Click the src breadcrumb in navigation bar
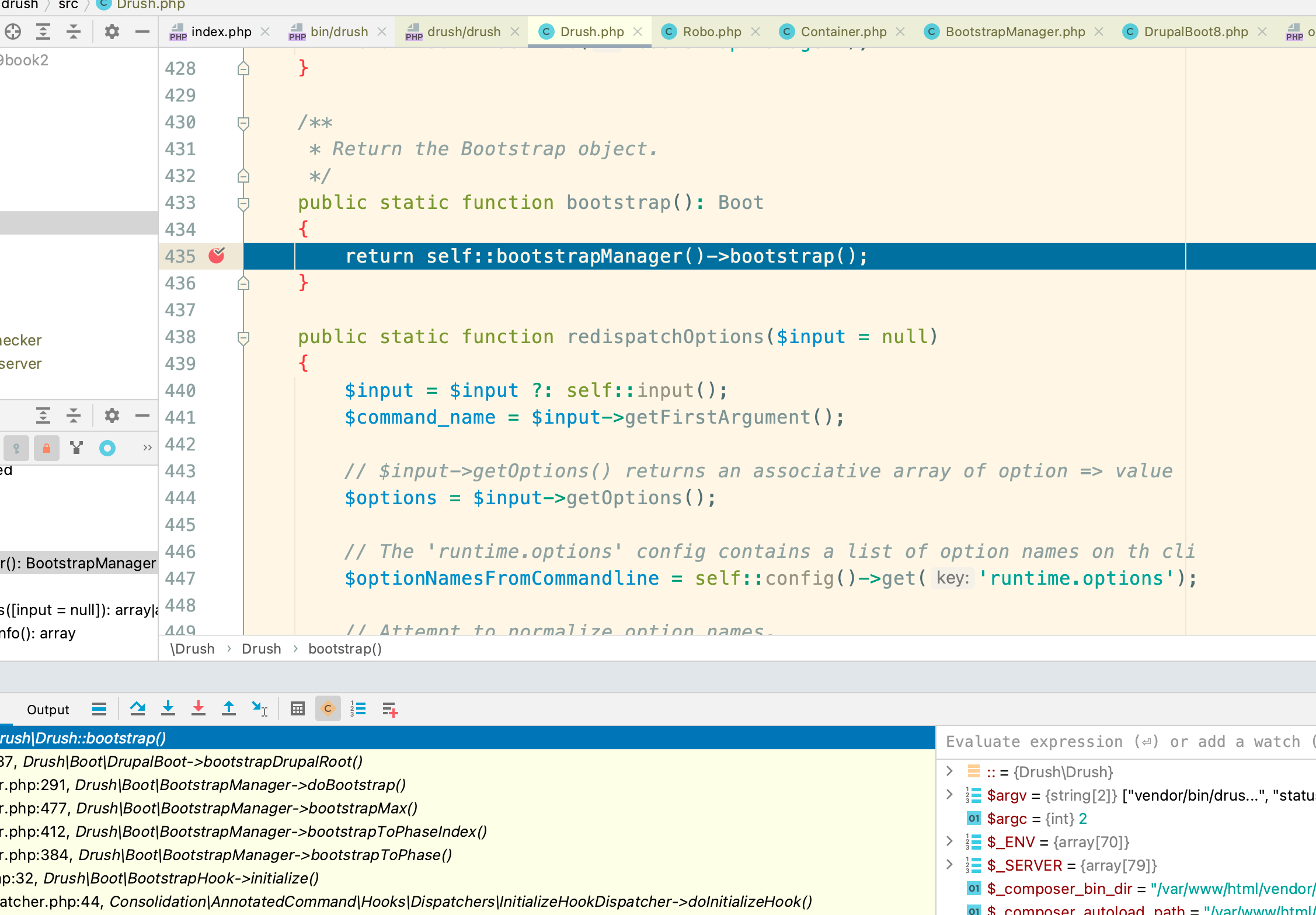 [x=68, y=5]
